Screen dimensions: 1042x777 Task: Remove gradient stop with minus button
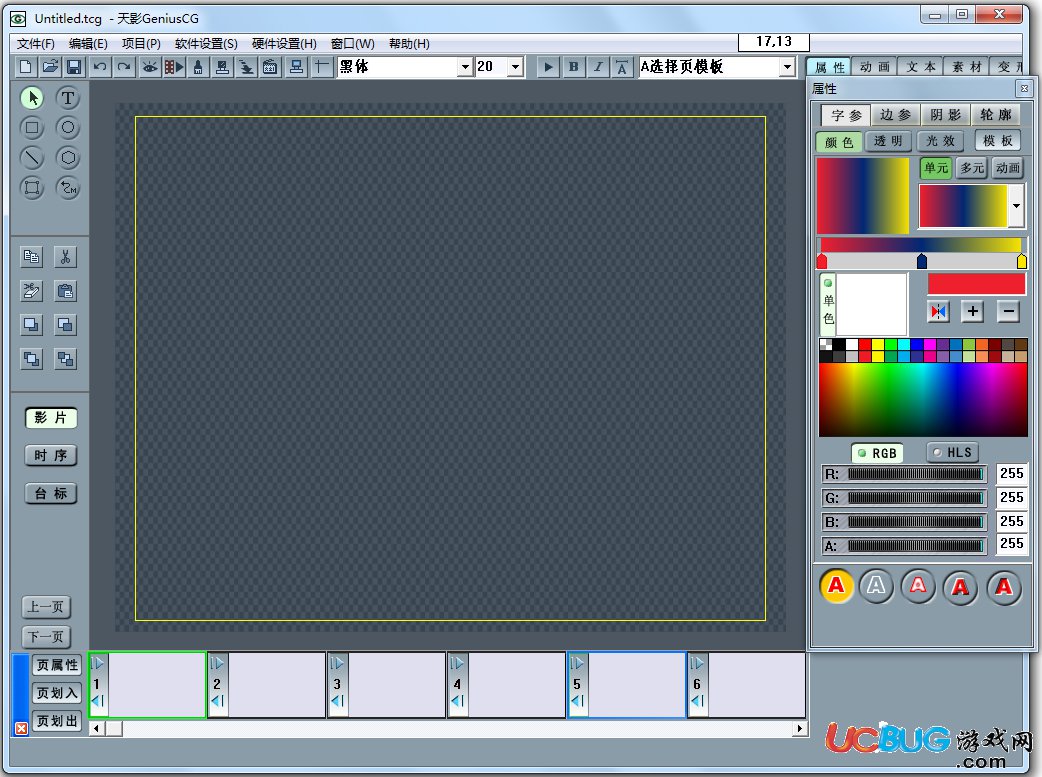click(x=1008, y=312)
